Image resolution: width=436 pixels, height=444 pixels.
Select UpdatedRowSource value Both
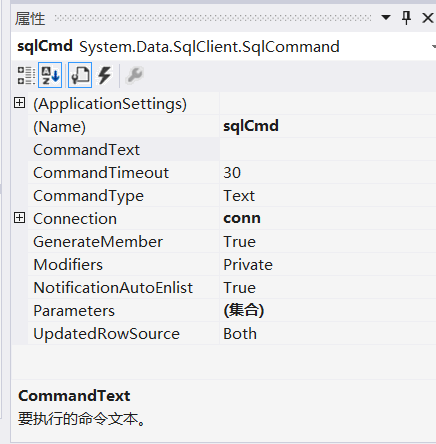(x=328, y=333)
